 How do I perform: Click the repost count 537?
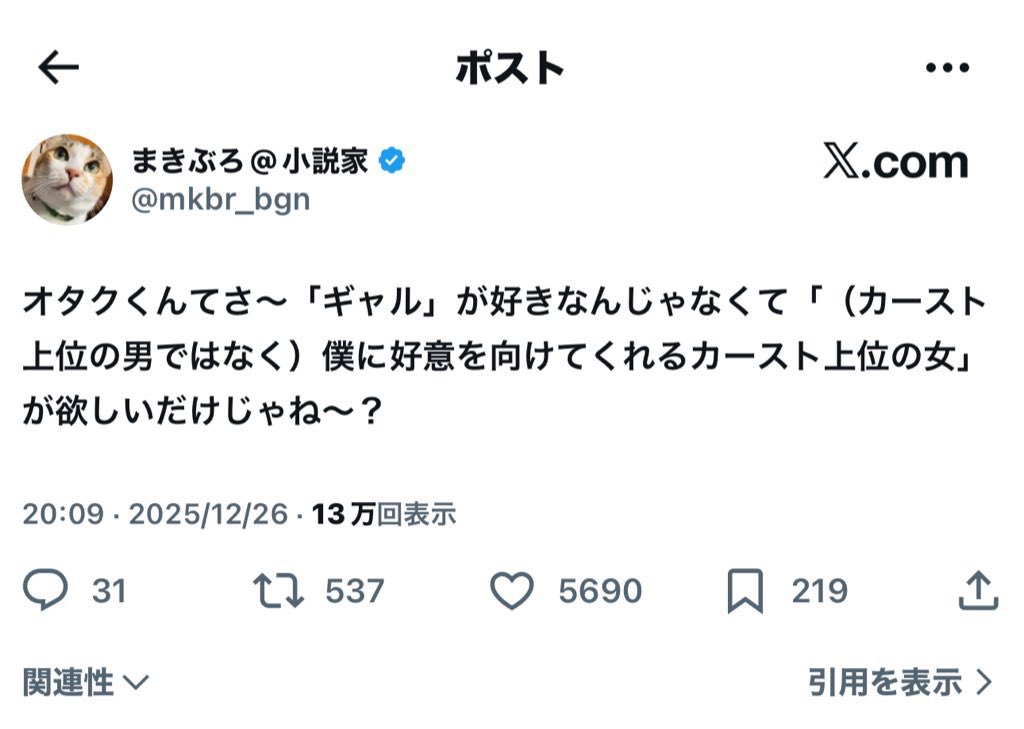pyautogui.click(x=354, y=591)
